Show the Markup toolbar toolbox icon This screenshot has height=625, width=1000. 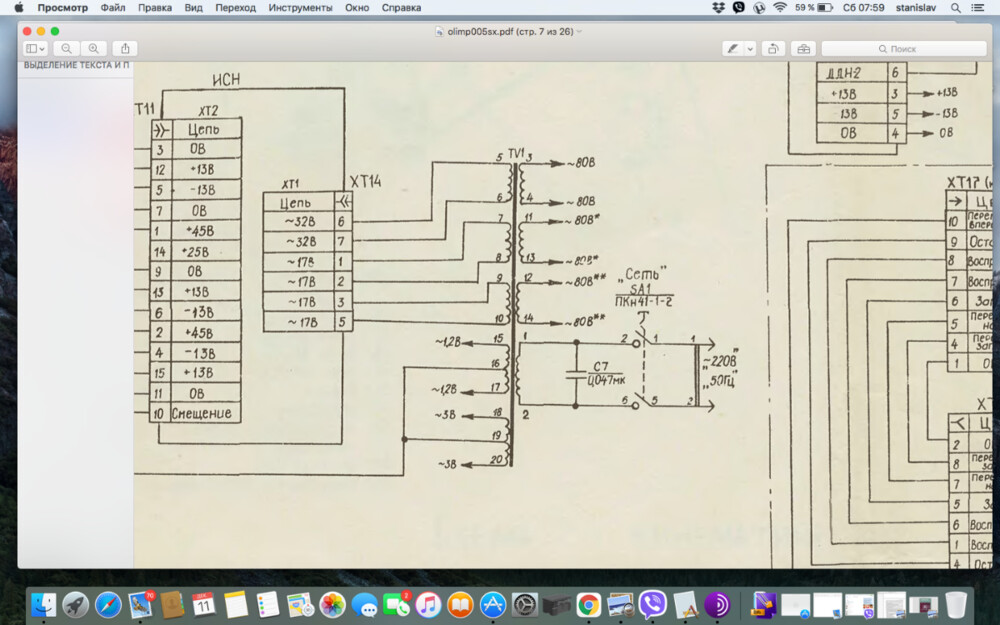coord(804,48)
